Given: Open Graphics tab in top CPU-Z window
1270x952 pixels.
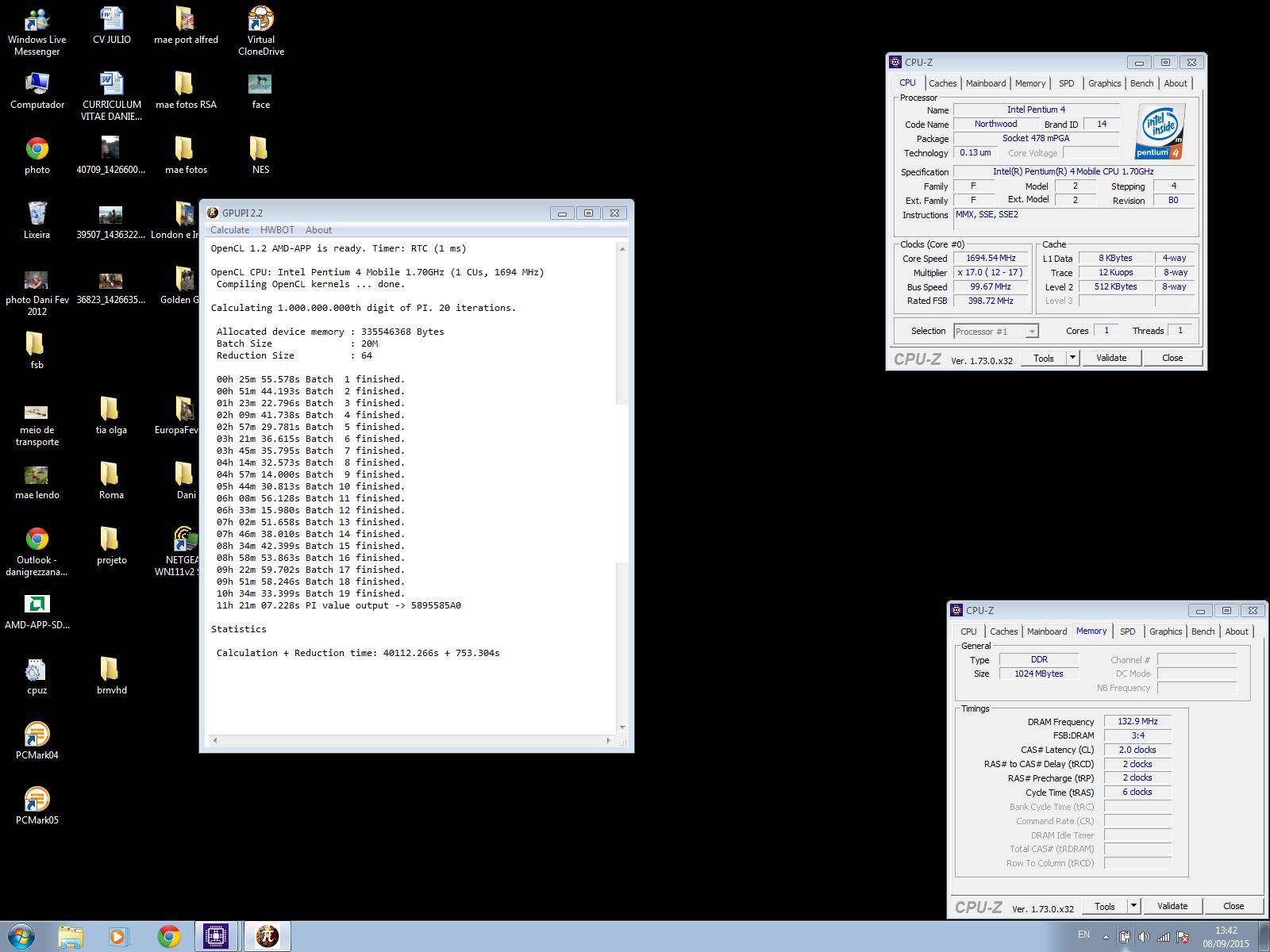Looking at the screenshot, I should 1104,83.
